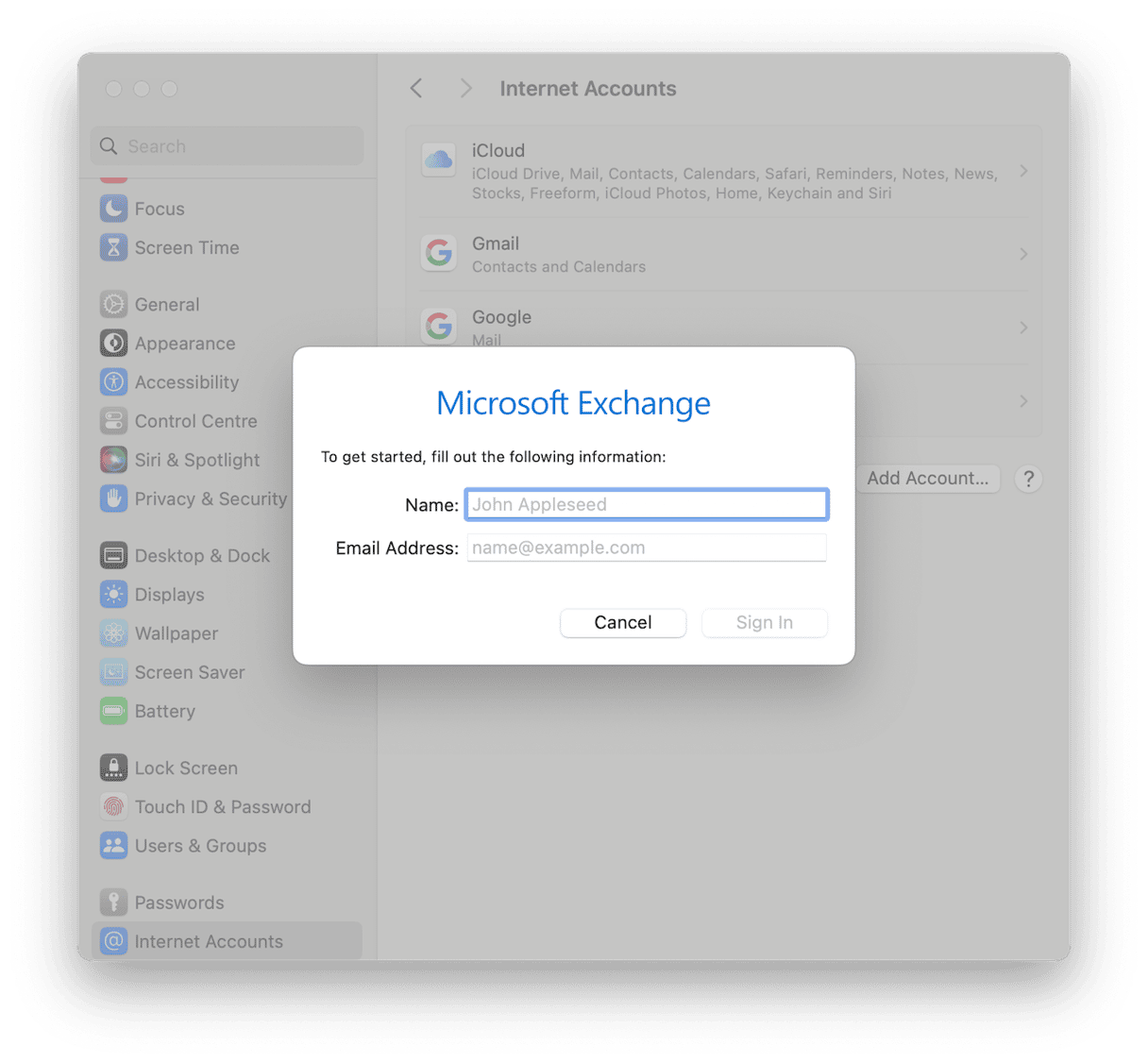The width and height of the screenshot is (1148, 1063).
Task: Click the Touch ID fingerprint icon
Action: [x=113, y=806]
